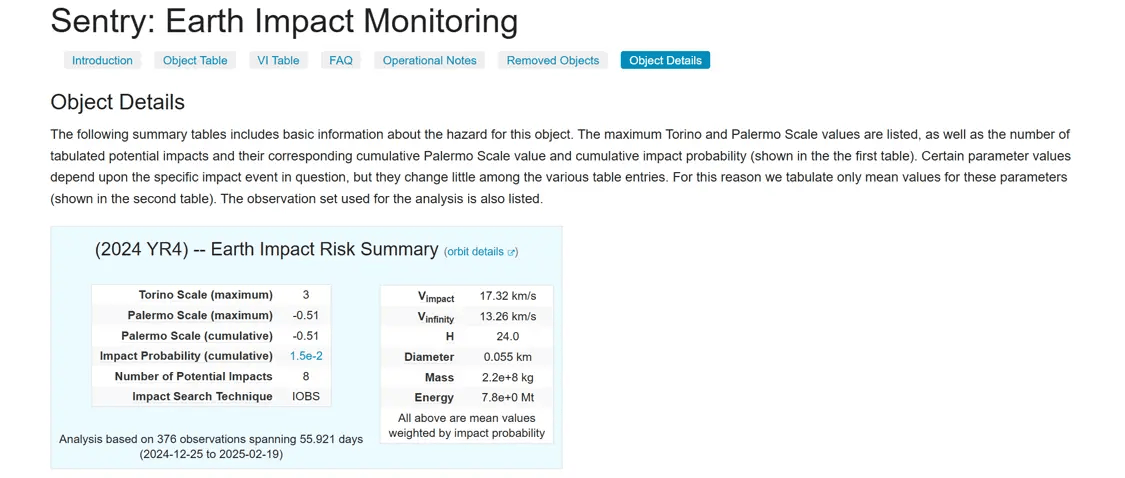Open the FAQ tab

pyautogui.click(x=341, y=60)
